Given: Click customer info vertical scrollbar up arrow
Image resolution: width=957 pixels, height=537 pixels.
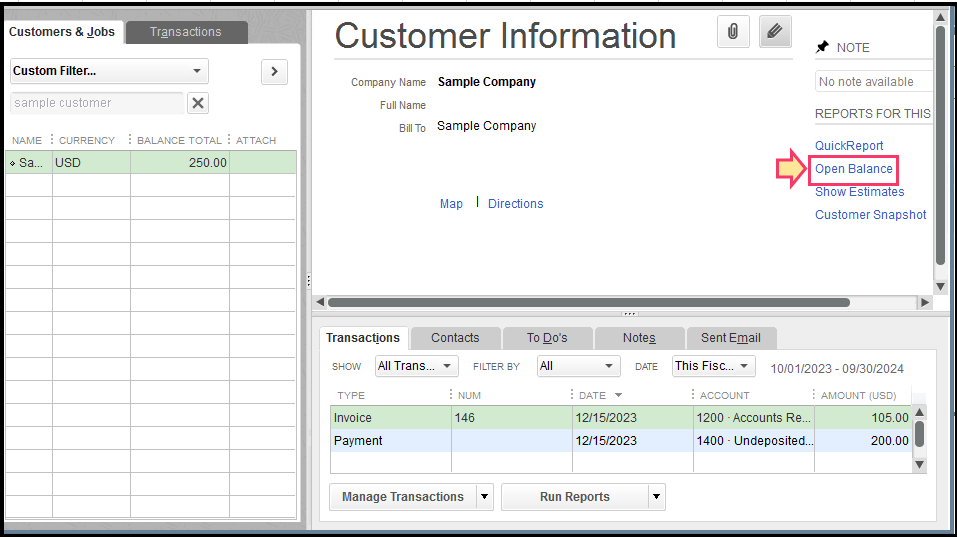Looking at the screenshot, I should tap(941, 17).
